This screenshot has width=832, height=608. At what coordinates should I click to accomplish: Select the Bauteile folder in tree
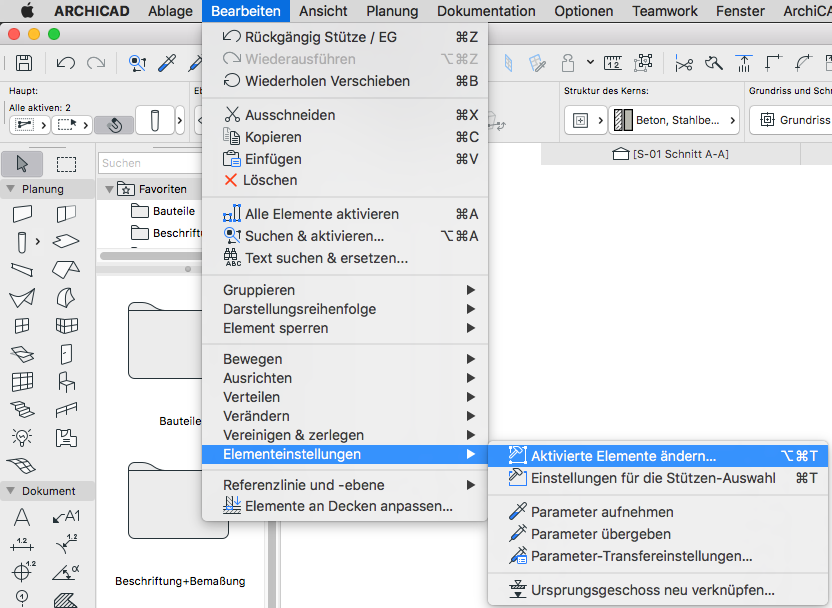pyautogui.click(x=163, y=211)
